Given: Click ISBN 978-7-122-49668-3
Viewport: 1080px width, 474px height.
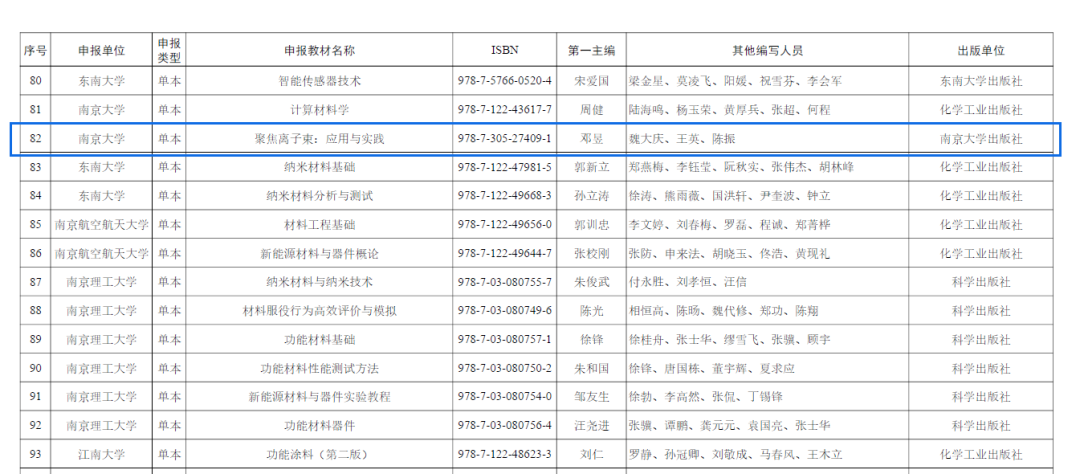Looking at the screenshot, I should 505,196.
